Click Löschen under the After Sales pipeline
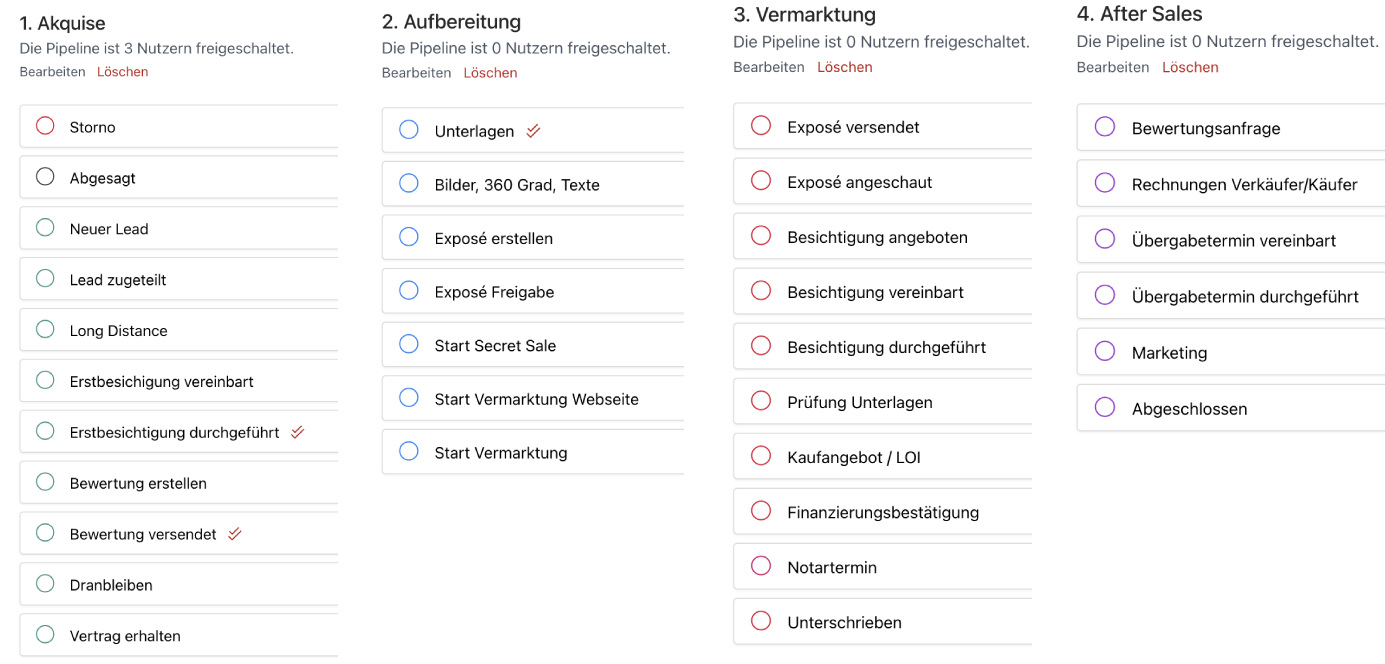The height and width of the screenshot is (664, 1385). tap(1190, 67)
